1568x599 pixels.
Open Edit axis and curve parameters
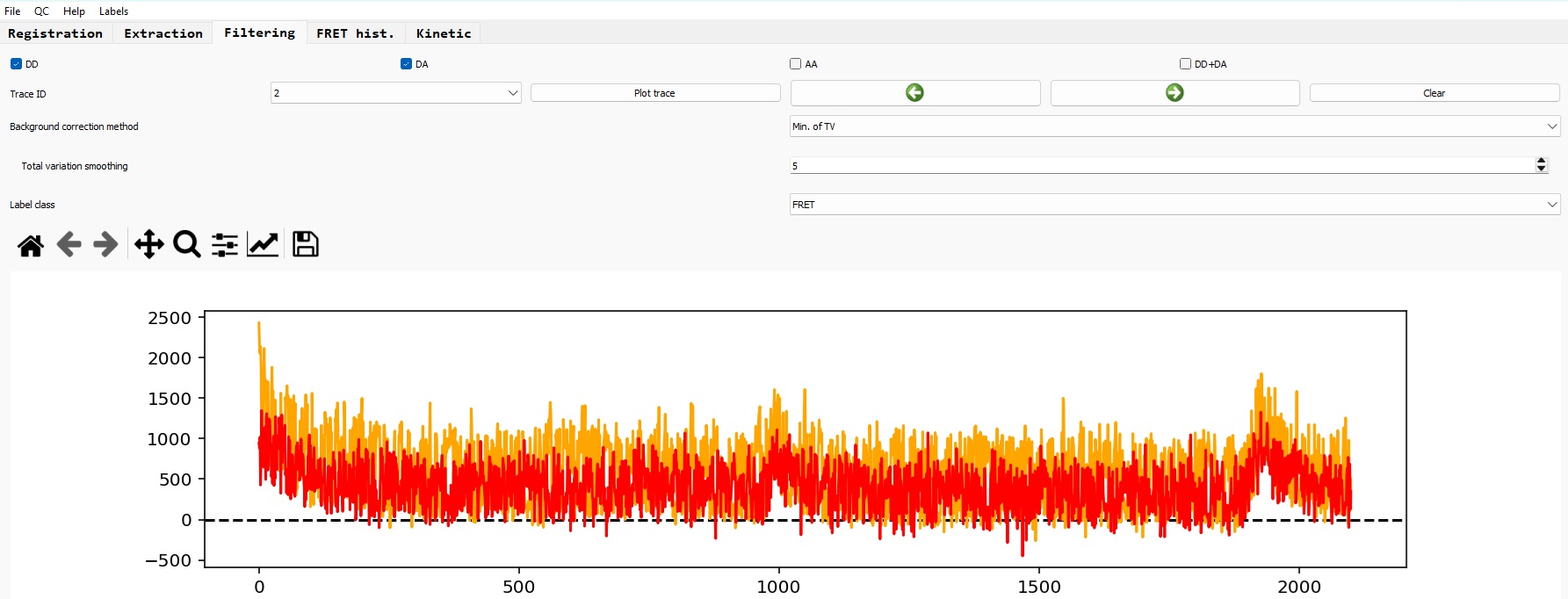pos(263,244)
